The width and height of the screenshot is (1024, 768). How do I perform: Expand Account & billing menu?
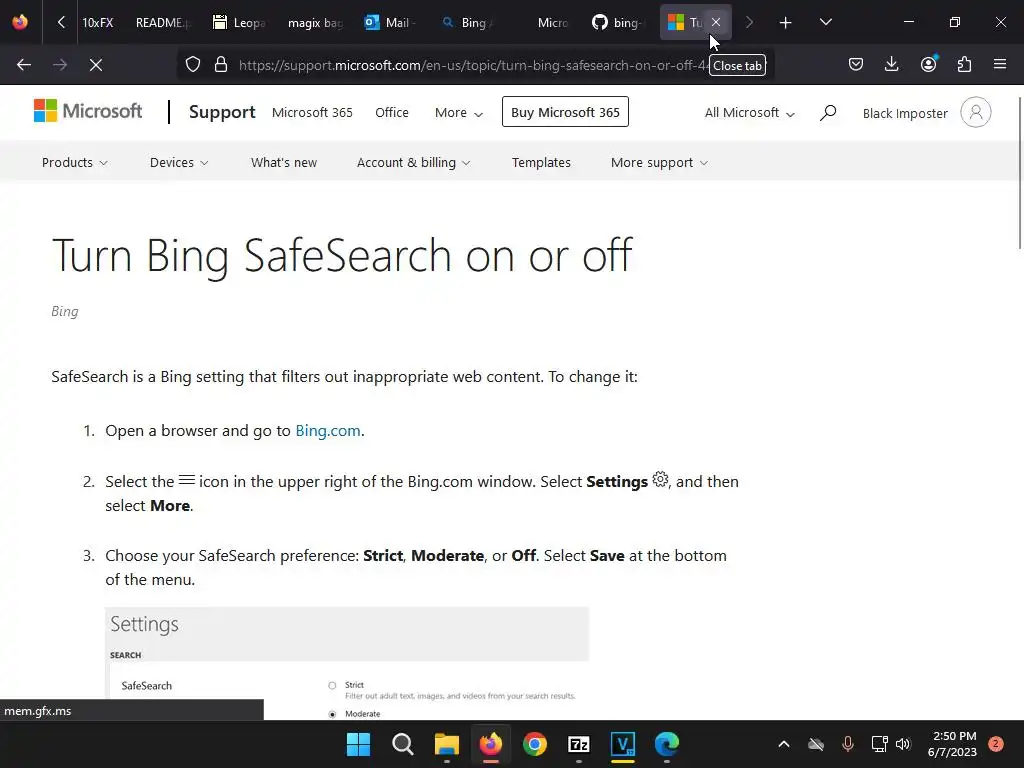point(413,162)
